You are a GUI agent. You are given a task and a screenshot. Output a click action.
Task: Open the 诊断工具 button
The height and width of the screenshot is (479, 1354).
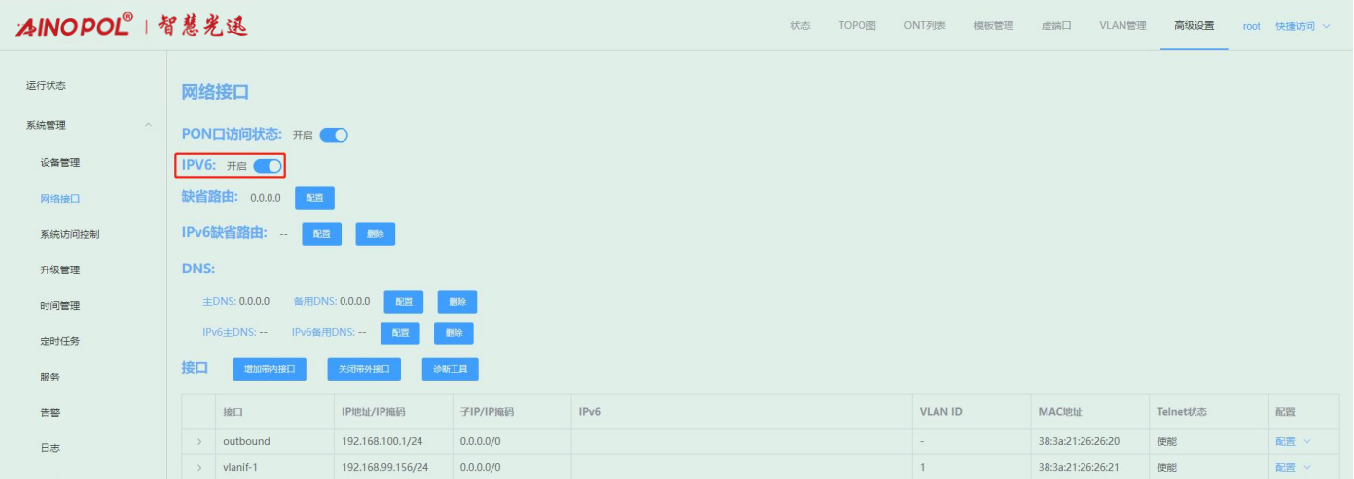click(x=450, y=369)
